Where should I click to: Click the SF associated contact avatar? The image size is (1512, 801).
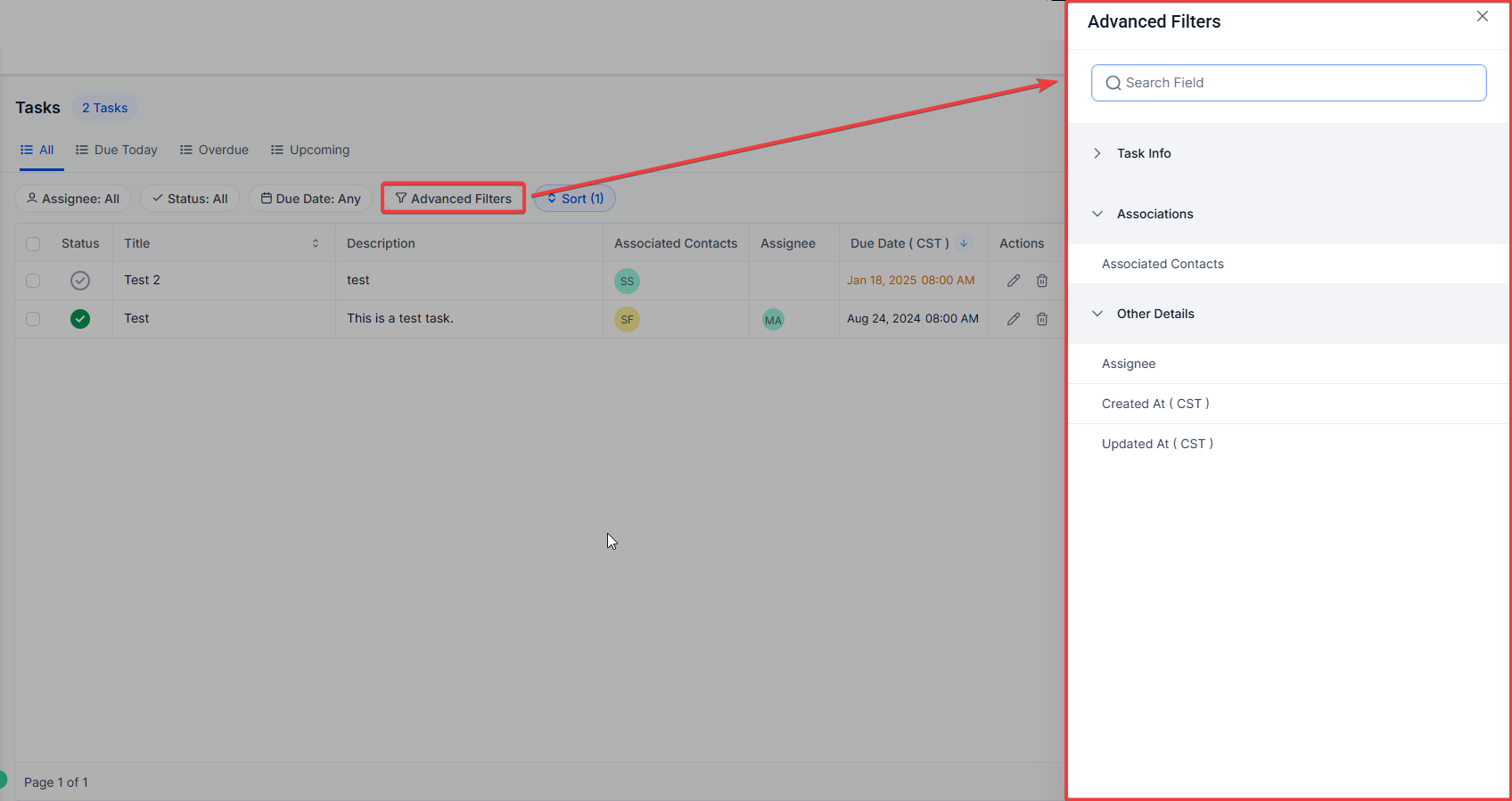coord(627,320)
